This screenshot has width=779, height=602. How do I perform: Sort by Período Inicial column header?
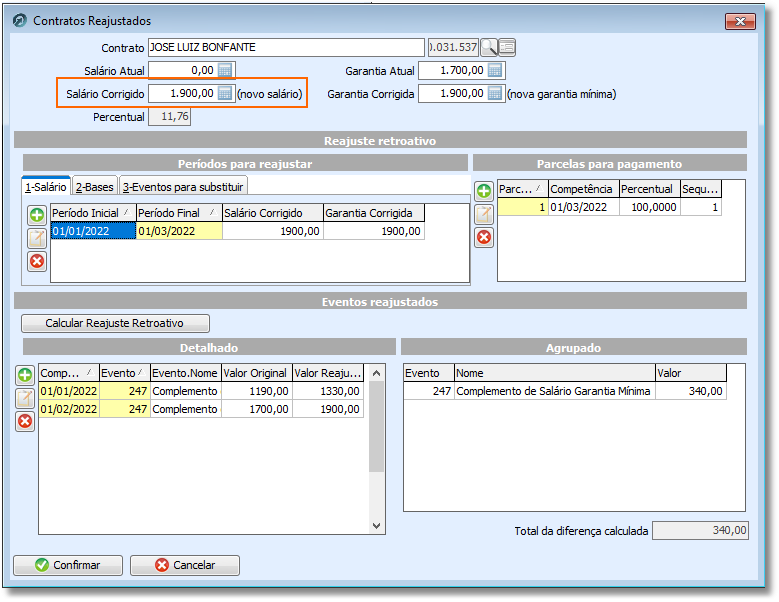pyautogui.click(x=93, y=213)
